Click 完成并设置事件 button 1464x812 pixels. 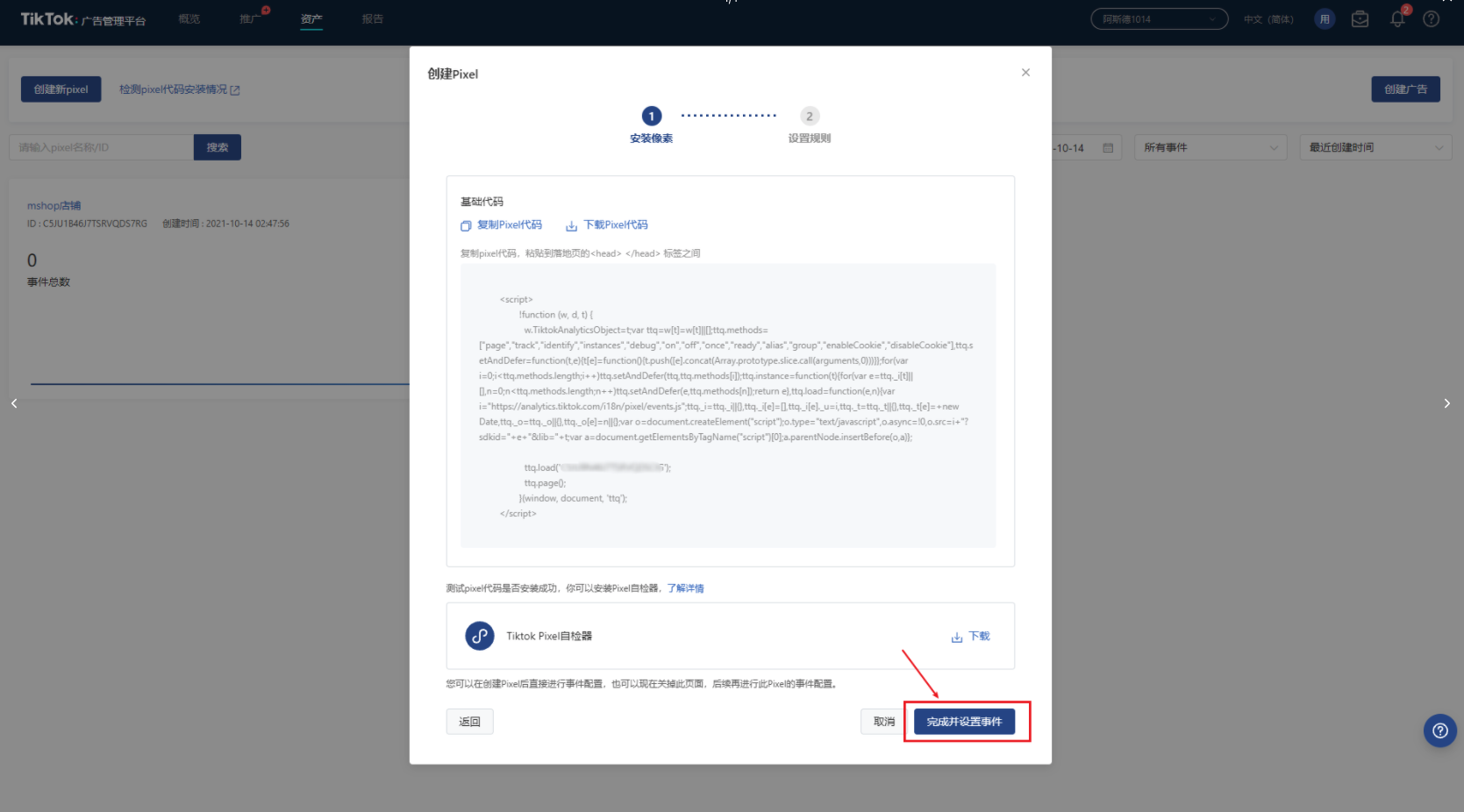pos(964,722)
